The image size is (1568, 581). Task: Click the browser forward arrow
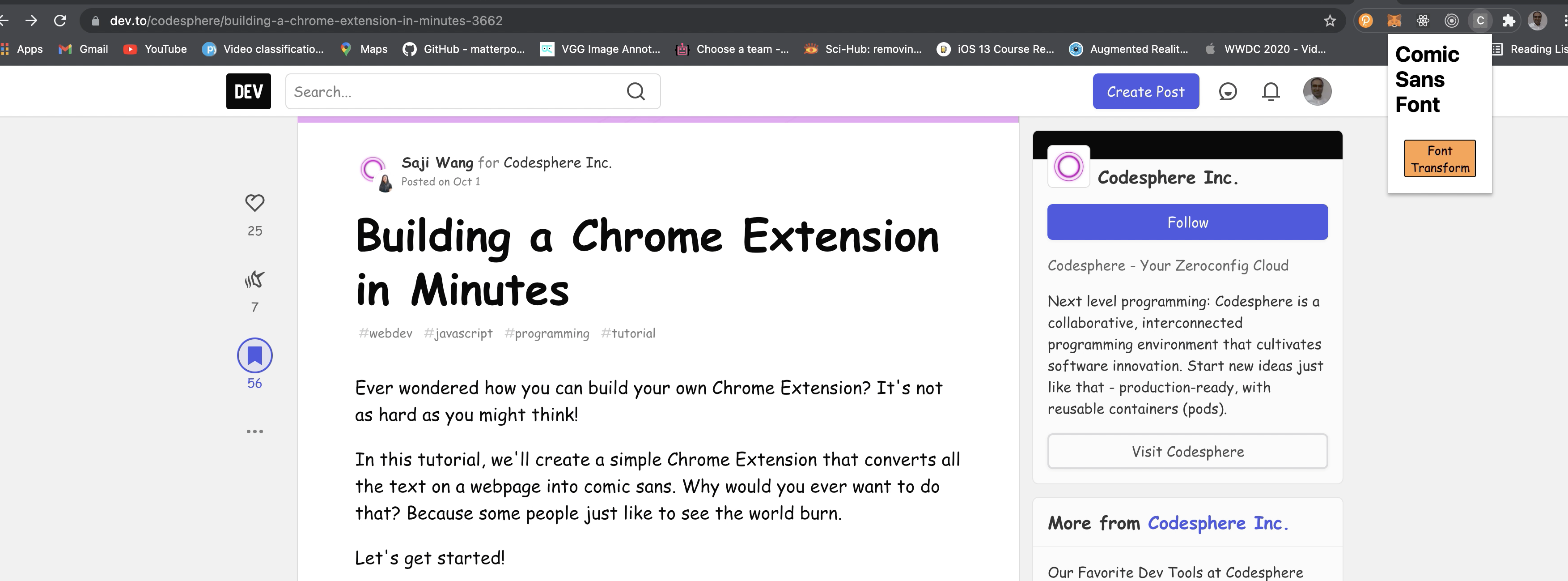[31, 21]
